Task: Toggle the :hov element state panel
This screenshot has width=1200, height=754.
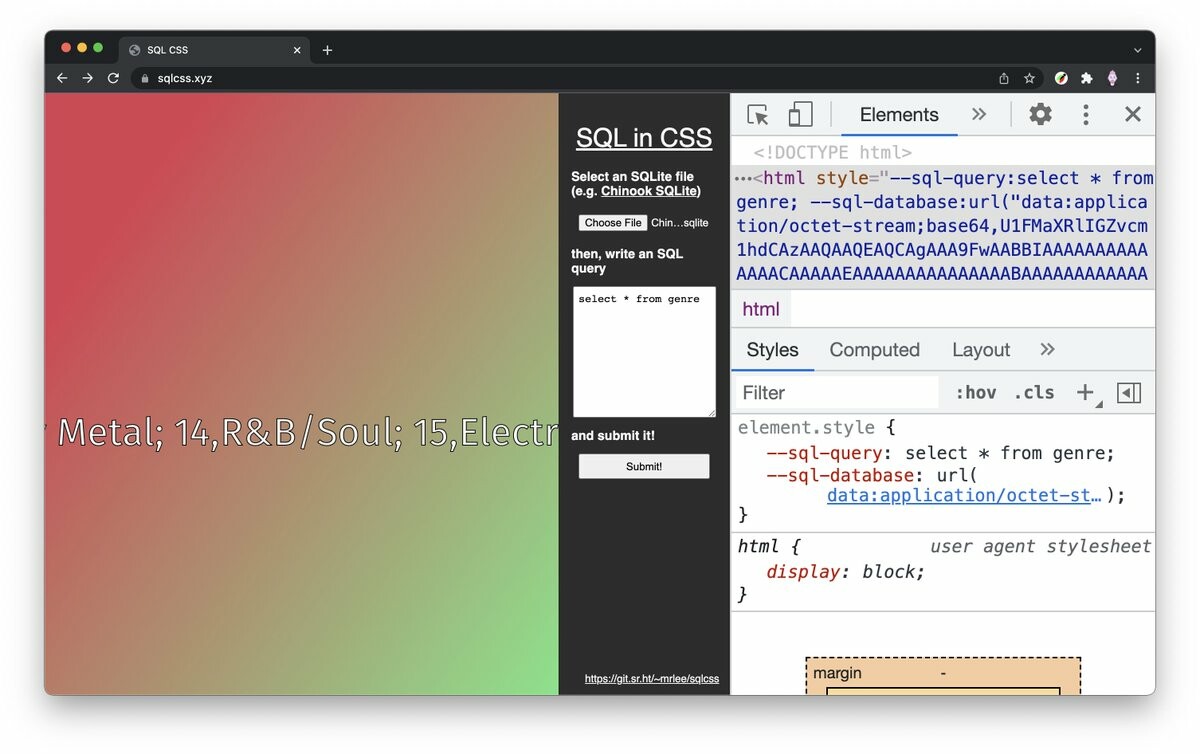Action: click(x=975, y=393)
